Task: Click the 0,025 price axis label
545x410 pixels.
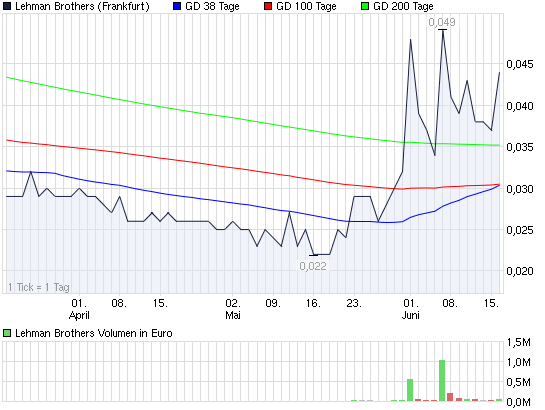Action: 520,230
